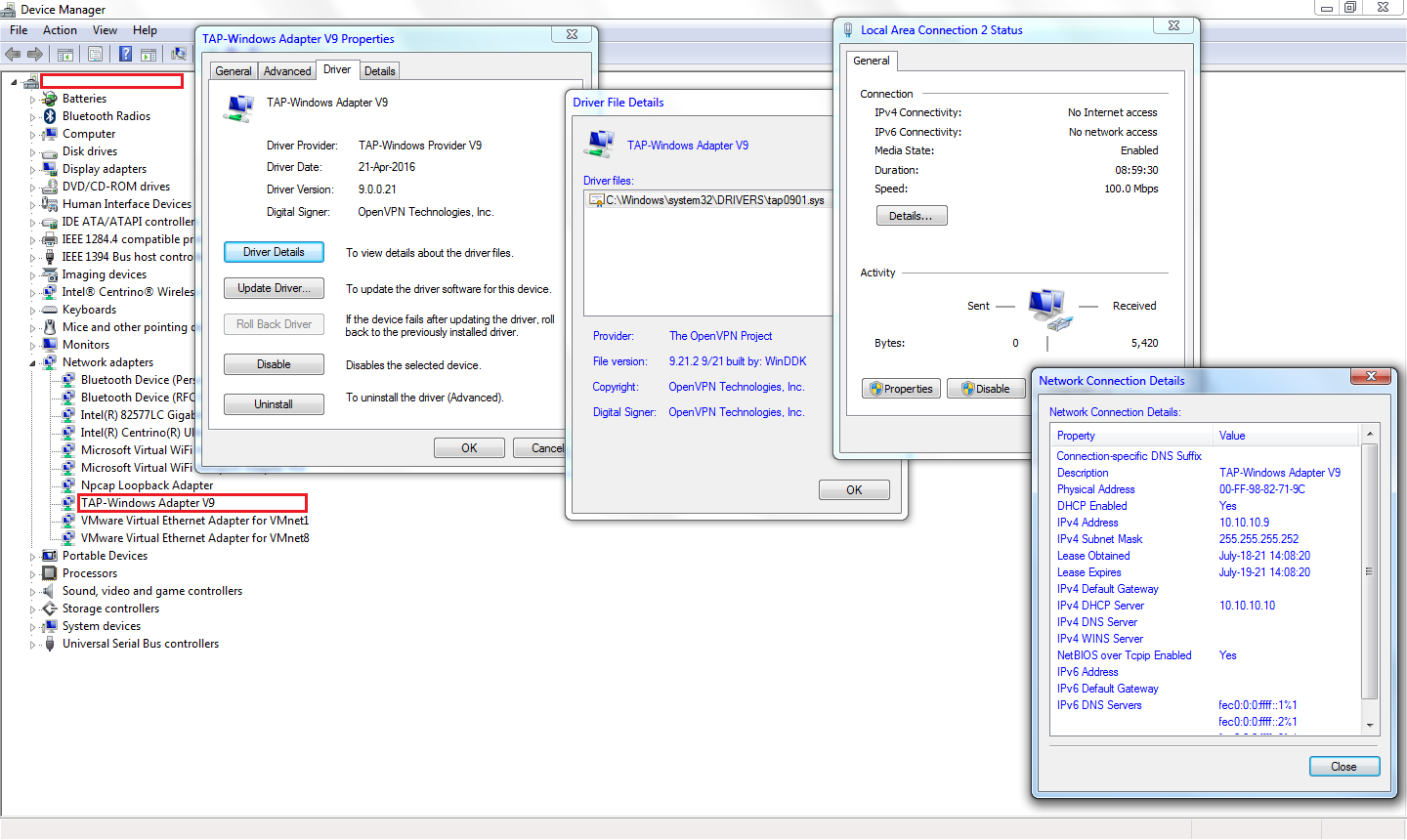
Task: Select the Universal Serial Bus controllers icon
Action: click(50, 644)
